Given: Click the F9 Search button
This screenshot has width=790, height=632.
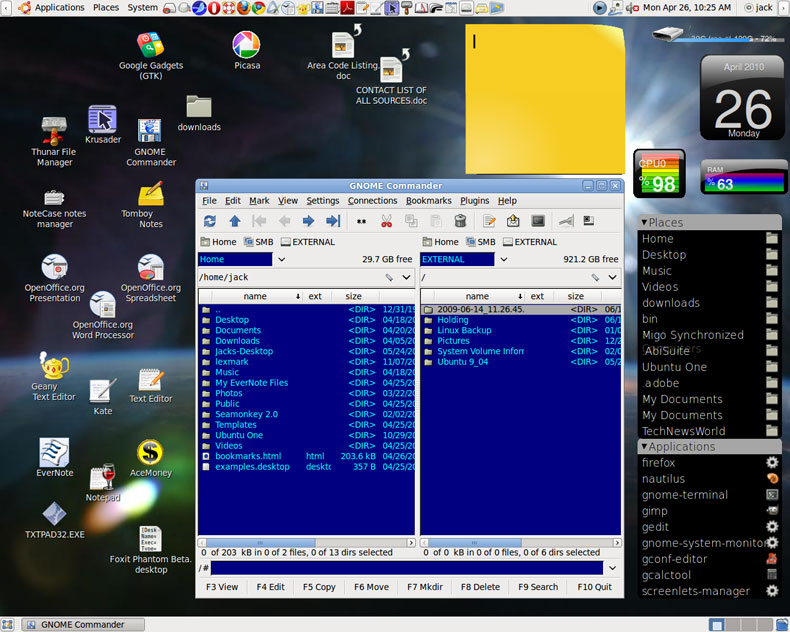Looking at the screenshot, I should tap(538, 587).
